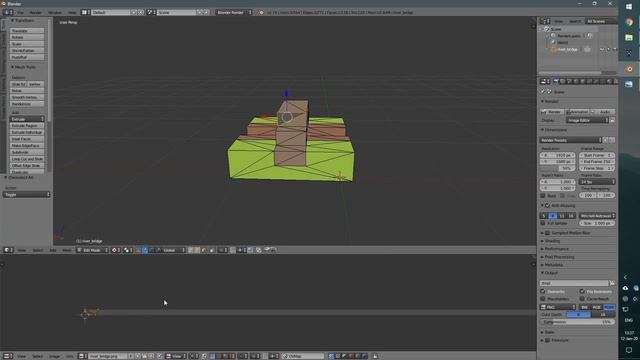
Task: Open the Window menu
Action: pyautogui.click(x=55, y=13)
